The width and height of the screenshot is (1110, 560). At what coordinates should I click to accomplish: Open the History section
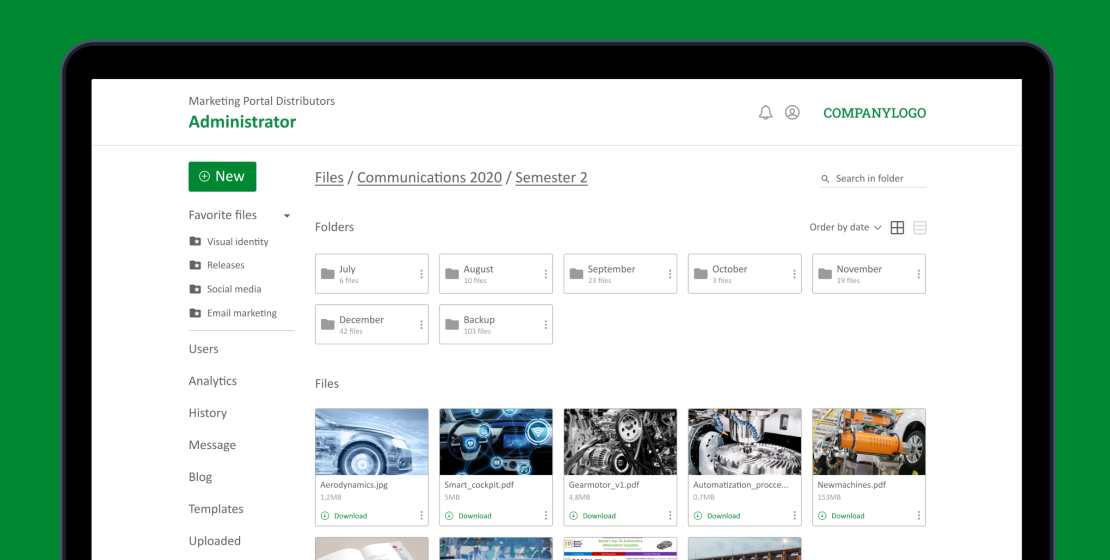pyautogui.click(x=207, y=413)
